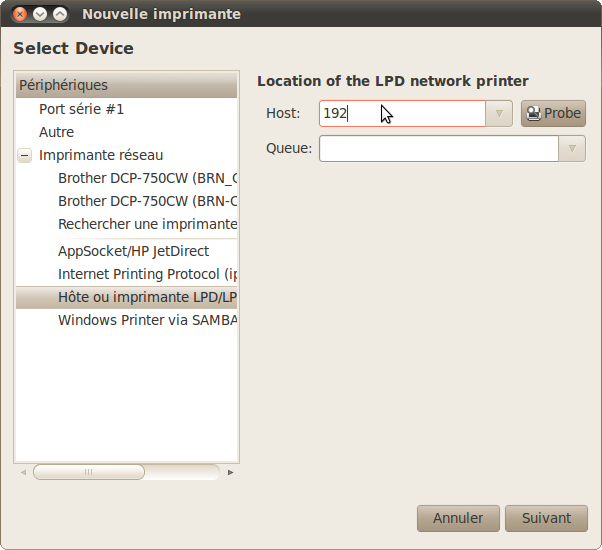Image resolution: width=602 pixels, height=550 pixels.
Task: Select Autre in device list
Action: [x=56, y=132]
